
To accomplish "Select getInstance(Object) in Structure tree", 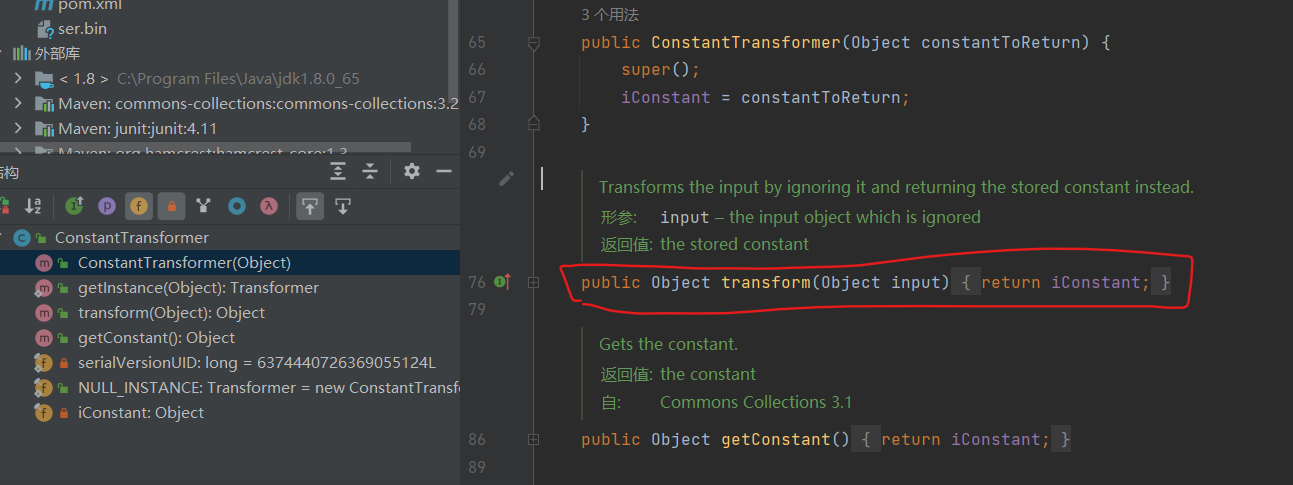I will pyautogui.click(x=198, y=288).
